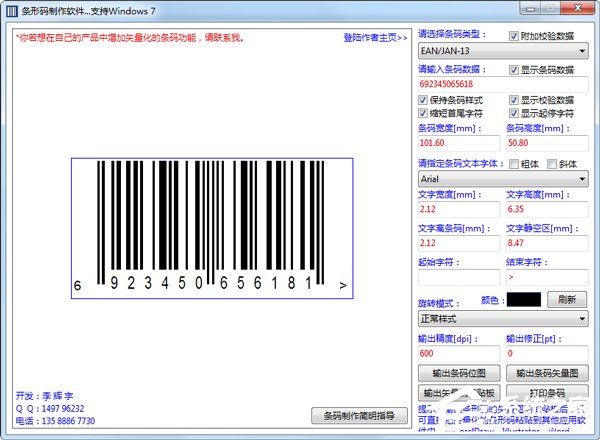Image resolution: width=600 pixels, height=440 pixels.
Task: Click the 刷新 refresh button
Action: 567,300
